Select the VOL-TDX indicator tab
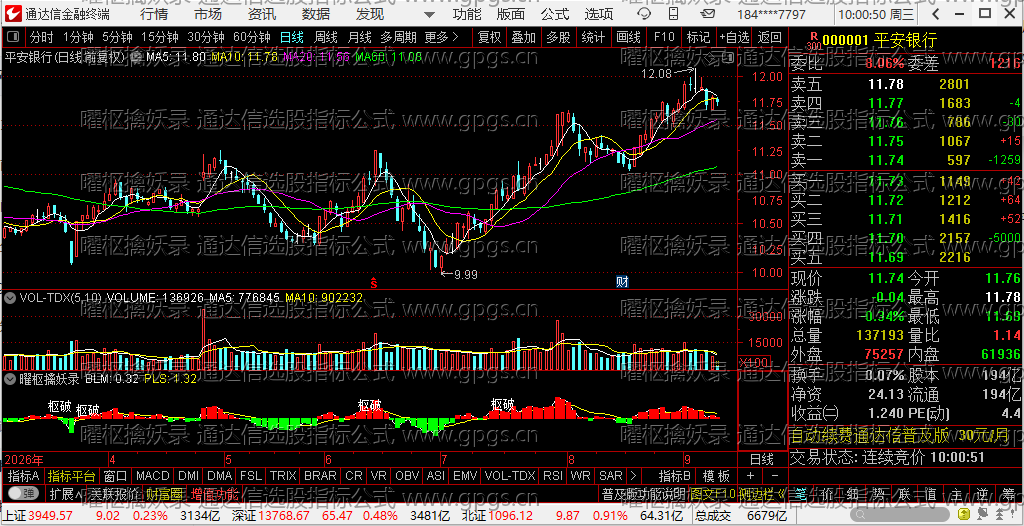The image size is (1024, 526). point(510,476)
